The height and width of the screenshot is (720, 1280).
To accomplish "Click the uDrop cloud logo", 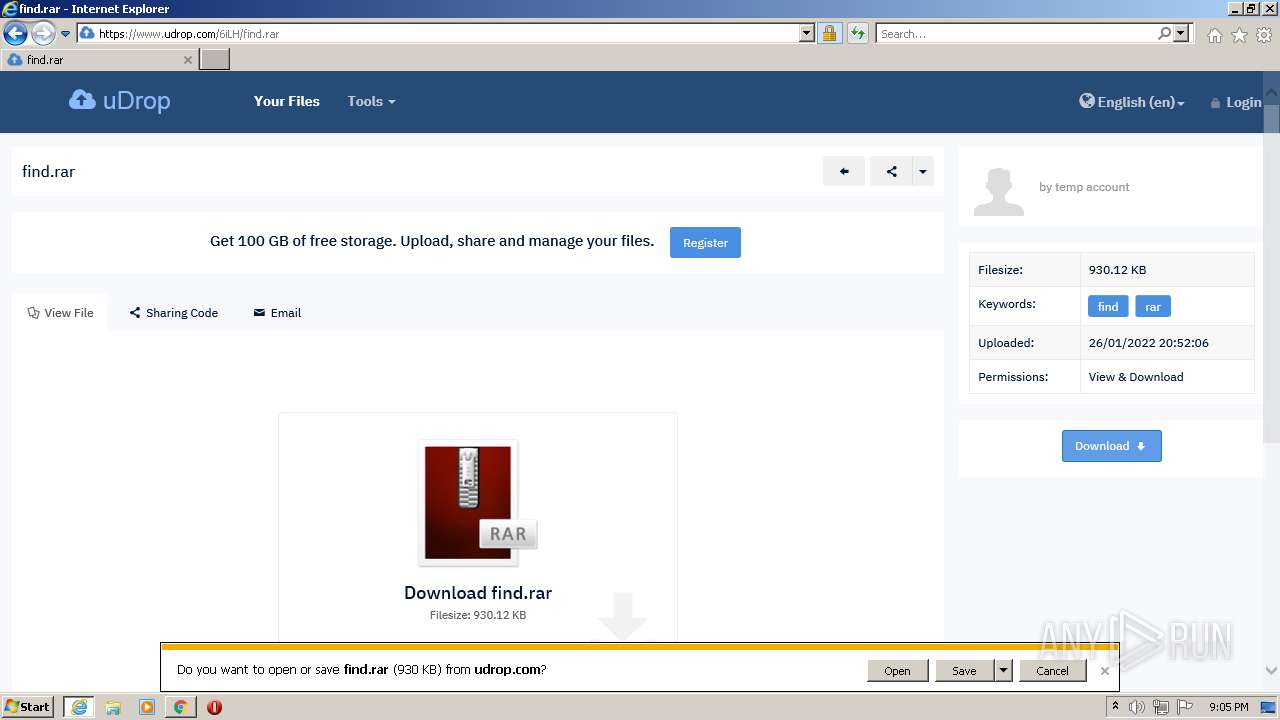I will tap(119, 101).
